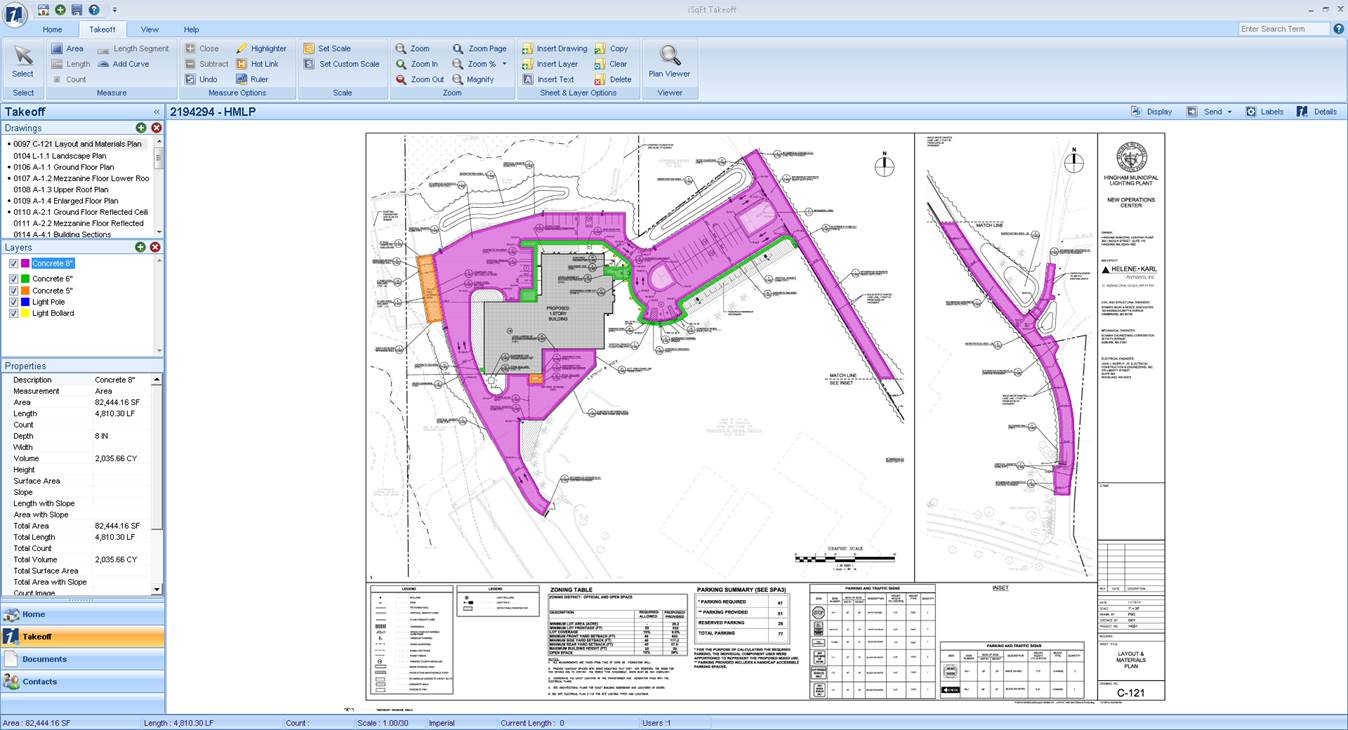The image size is (1348, 730).
Task: Disable the Light Bollard layer checkbox
Action: pyautogui.click(x=14, y=313)
